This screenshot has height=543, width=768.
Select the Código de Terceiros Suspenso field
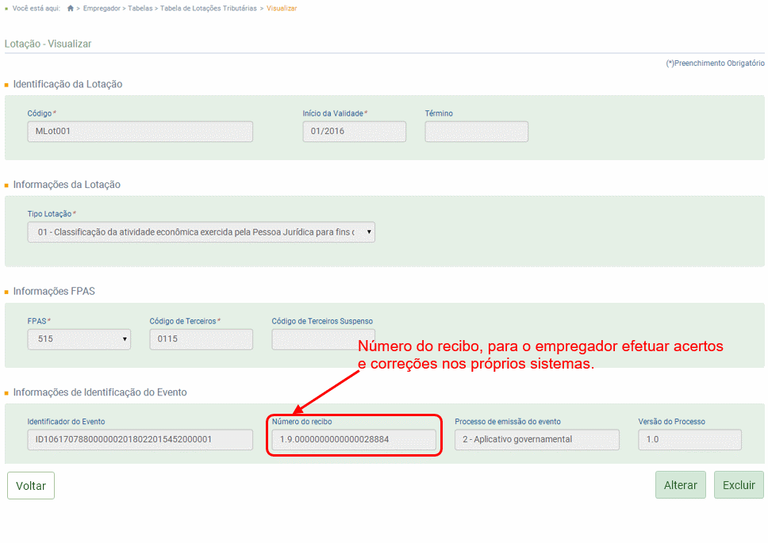[322, 339]
